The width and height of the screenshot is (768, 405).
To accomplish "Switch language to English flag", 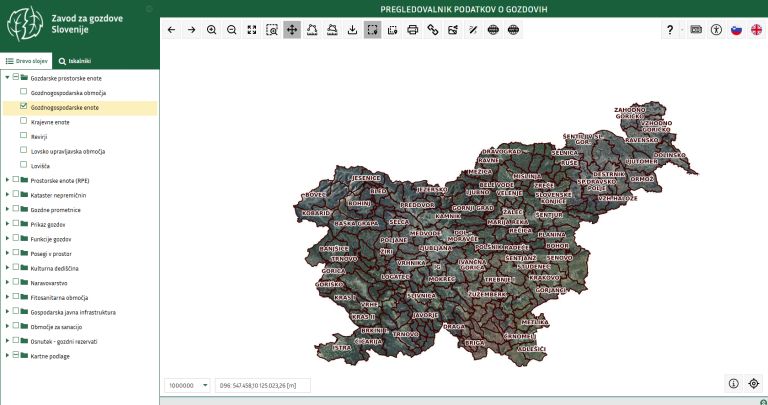I will [x=756, y=30].
